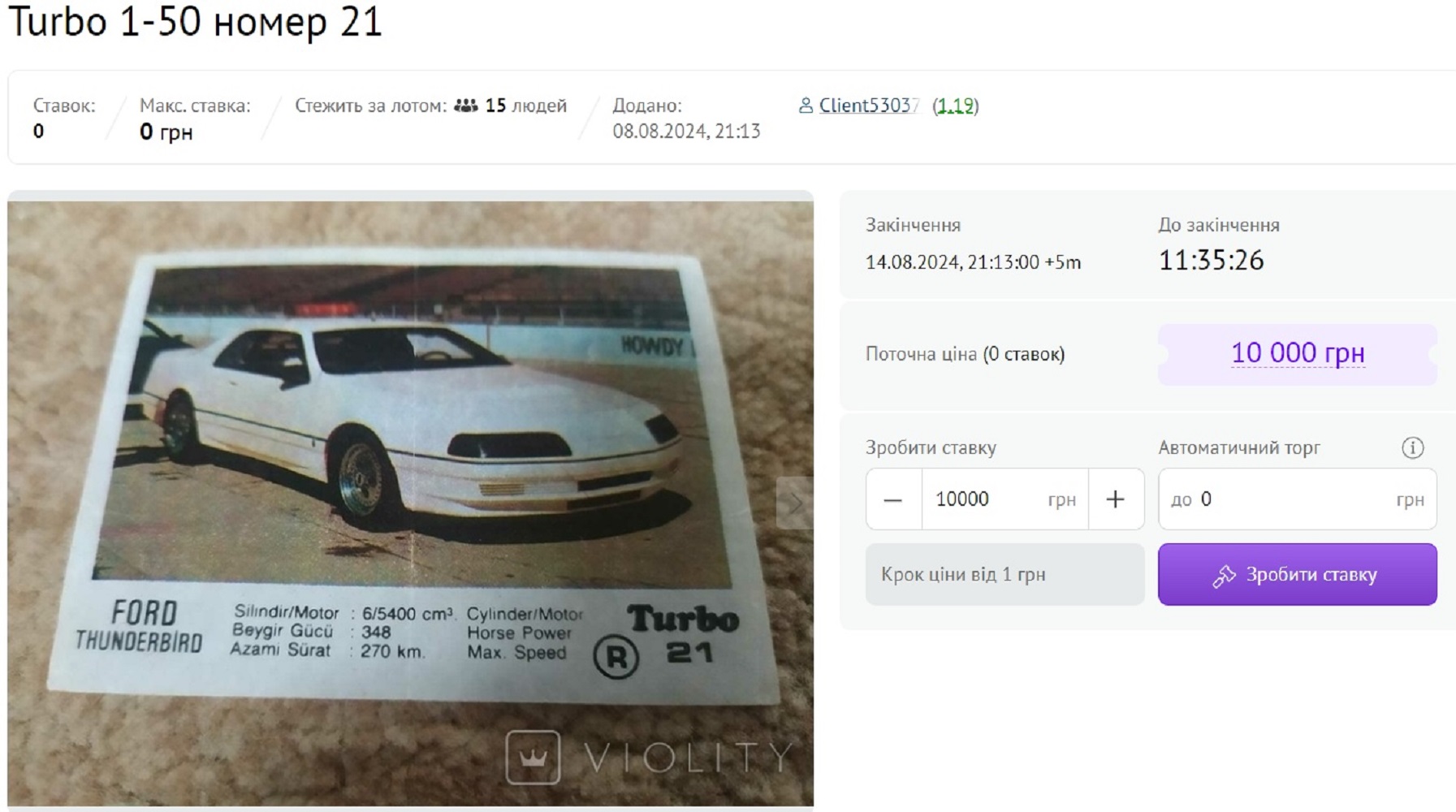1456x812 pixels.
Task: Click the seller rating 1.19
Action: (956, 106)
